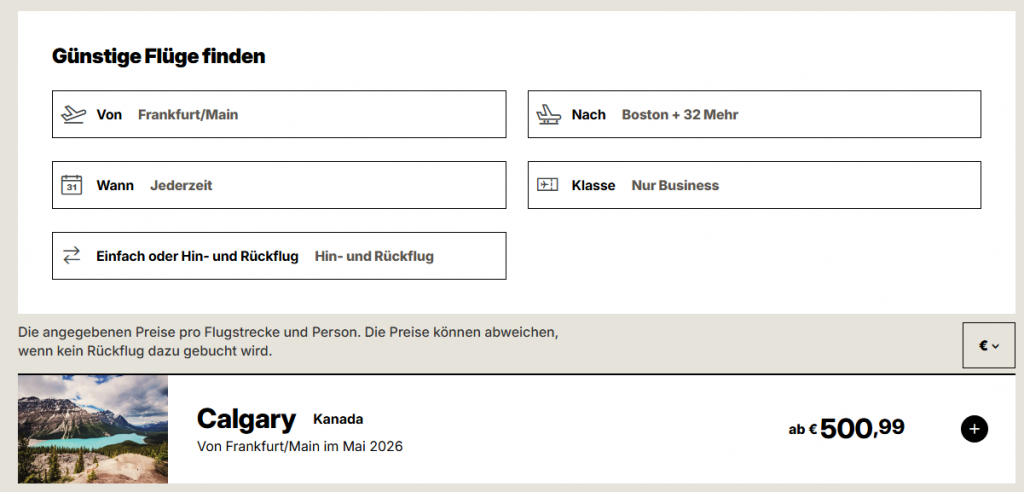This screenshot has height=492, width=1024.
Task: Click the Kanada country label
Action: 338,419
